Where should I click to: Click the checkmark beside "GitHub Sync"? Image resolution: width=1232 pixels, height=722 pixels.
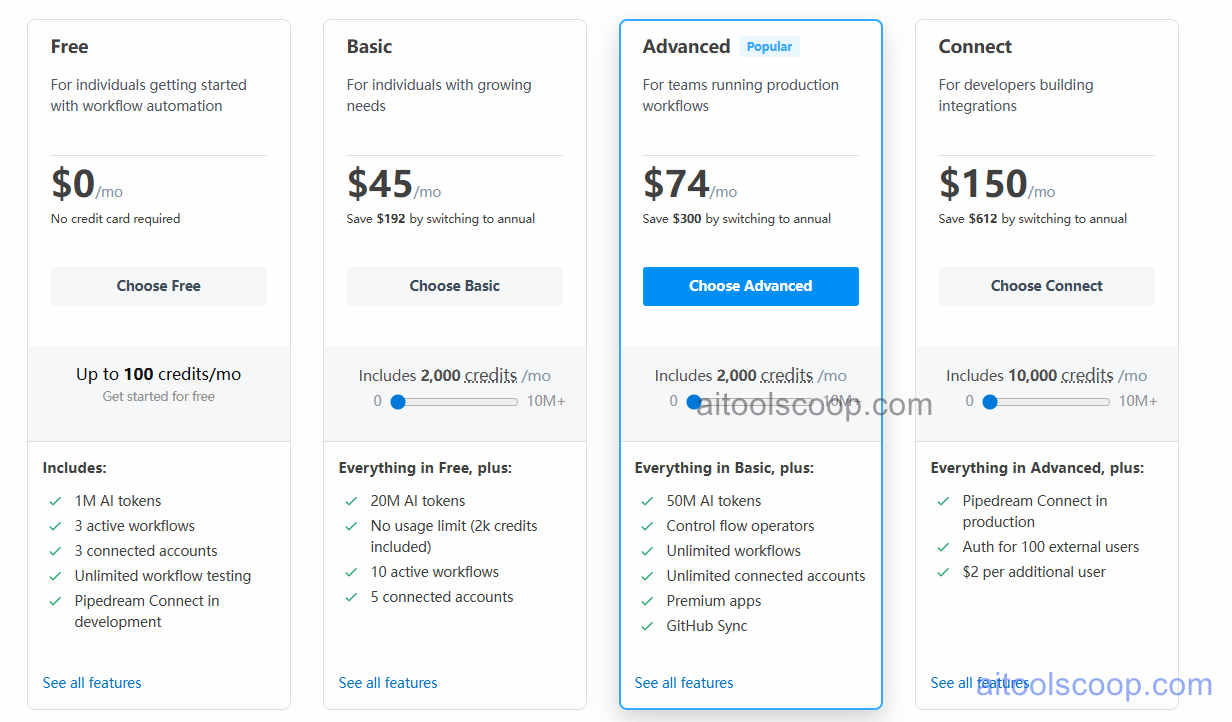(x=646, y=626)
